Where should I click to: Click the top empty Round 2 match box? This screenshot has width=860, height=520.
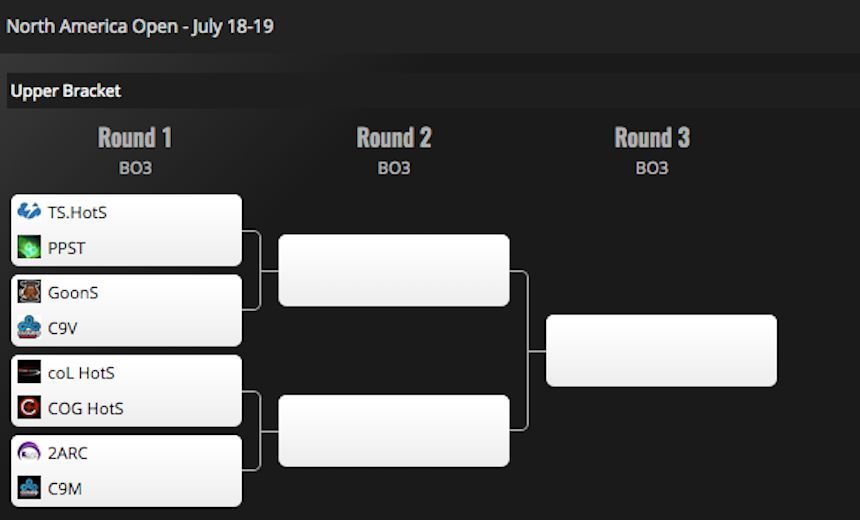pyautogui.click(x=394, y=270)
